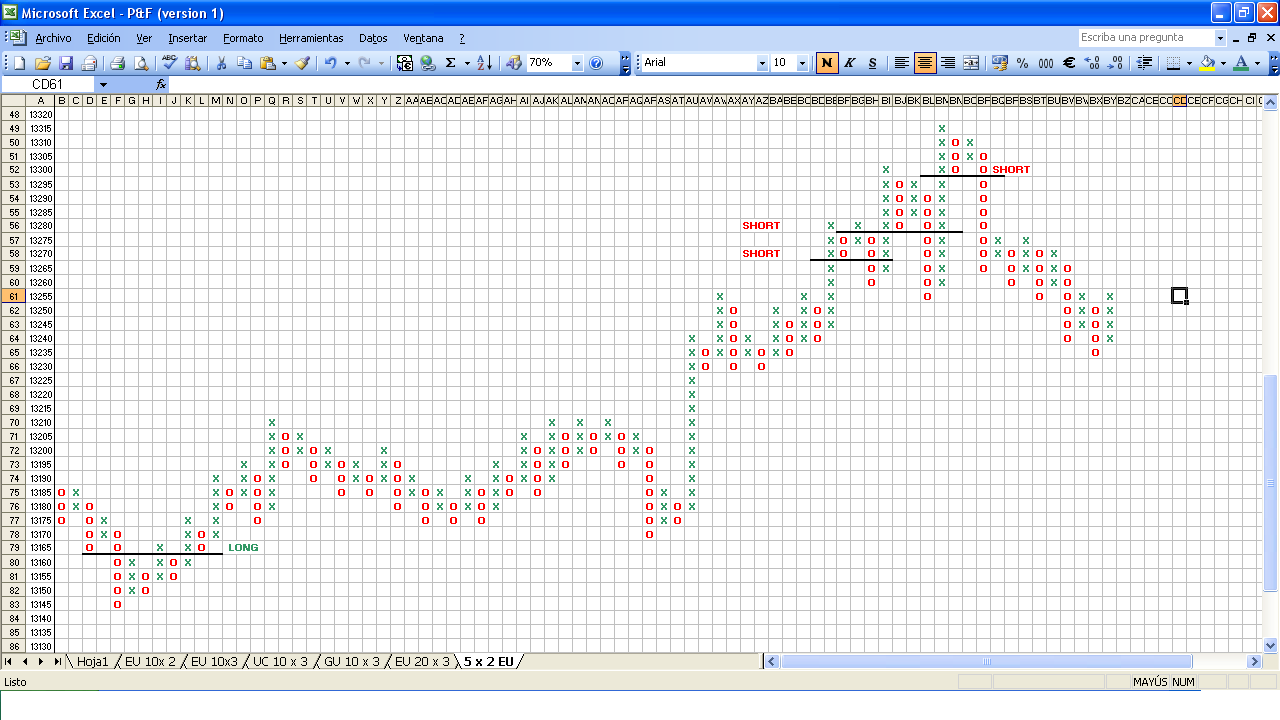The width and height of the screenshot is (1280, 720).
Task: Apply Euro currency style
Action: 1068,63
